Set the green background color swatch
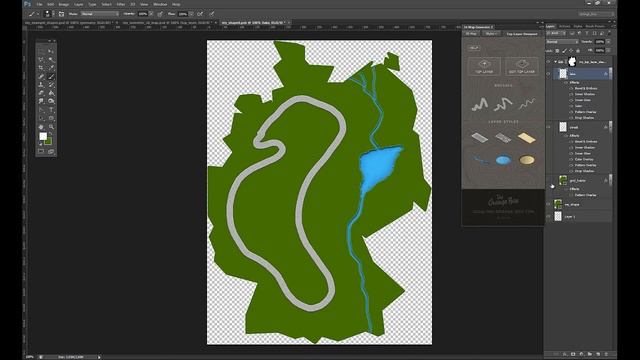This screenshot has height=360, width=640. [x=49, y=141]
